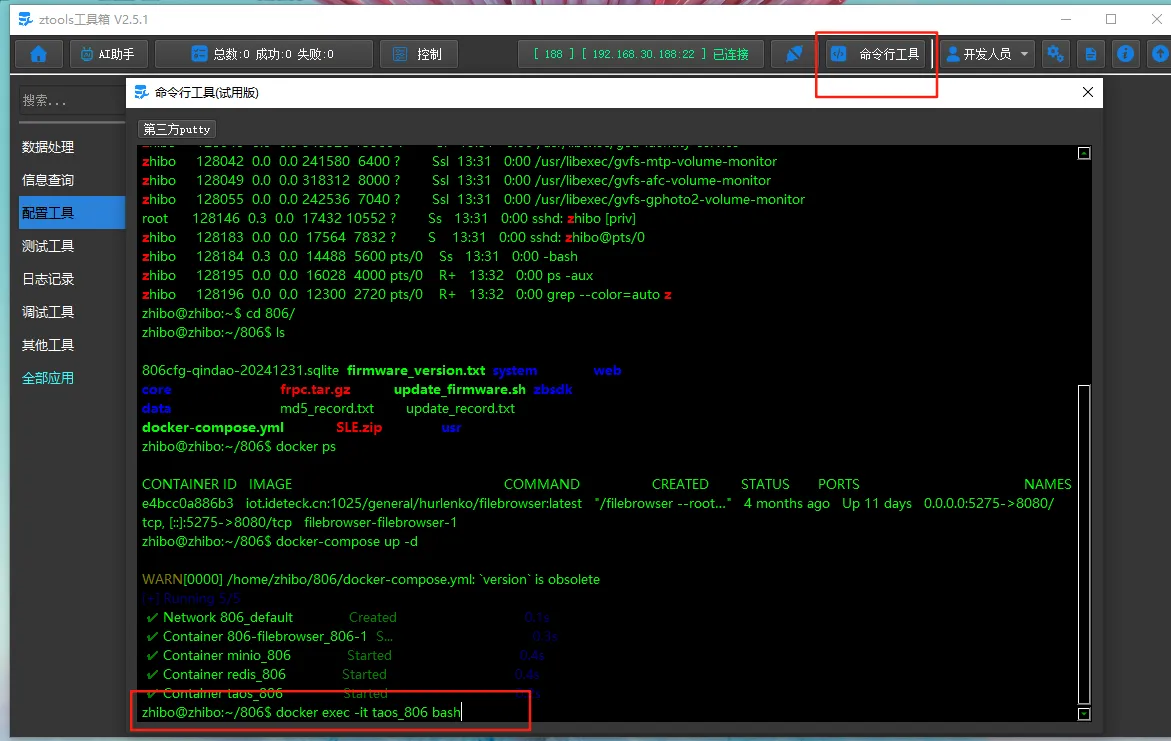Click the 搜索 search input field
This screenshot has width=1171, height=741.
pos(70,100)
